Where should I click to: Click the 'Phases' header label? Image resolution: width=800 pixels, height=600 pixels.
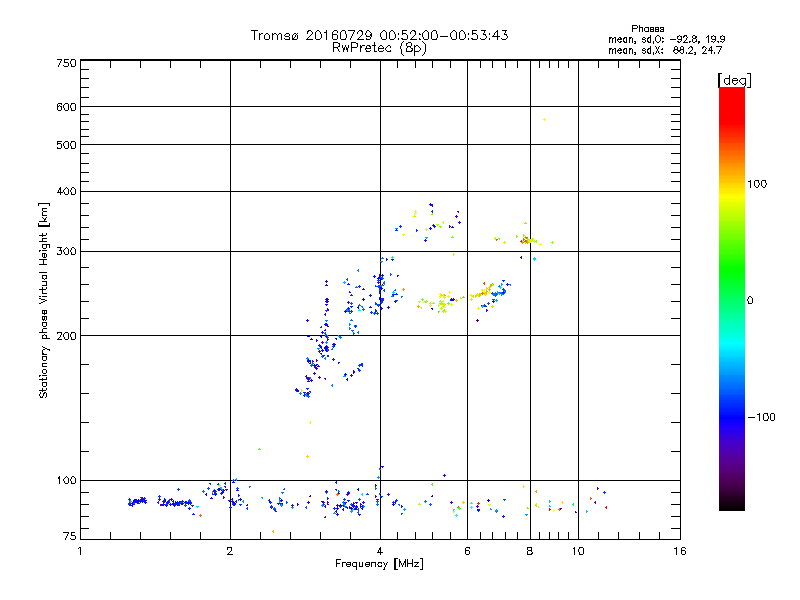647,29
